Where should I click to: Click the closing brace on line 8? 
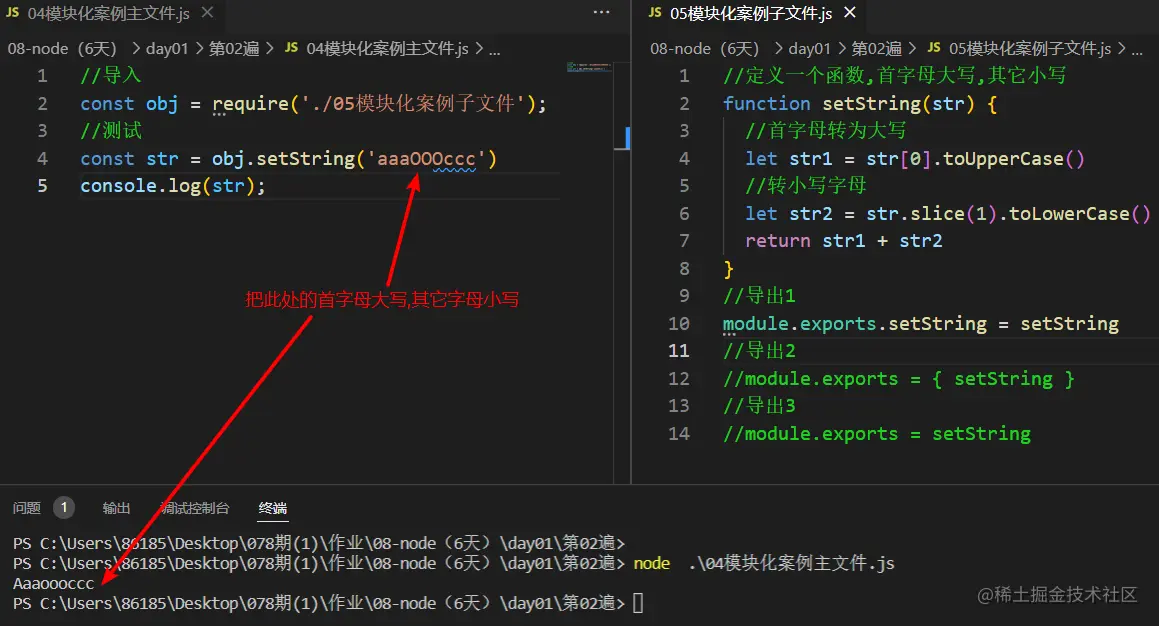click(x=728, y=269)
